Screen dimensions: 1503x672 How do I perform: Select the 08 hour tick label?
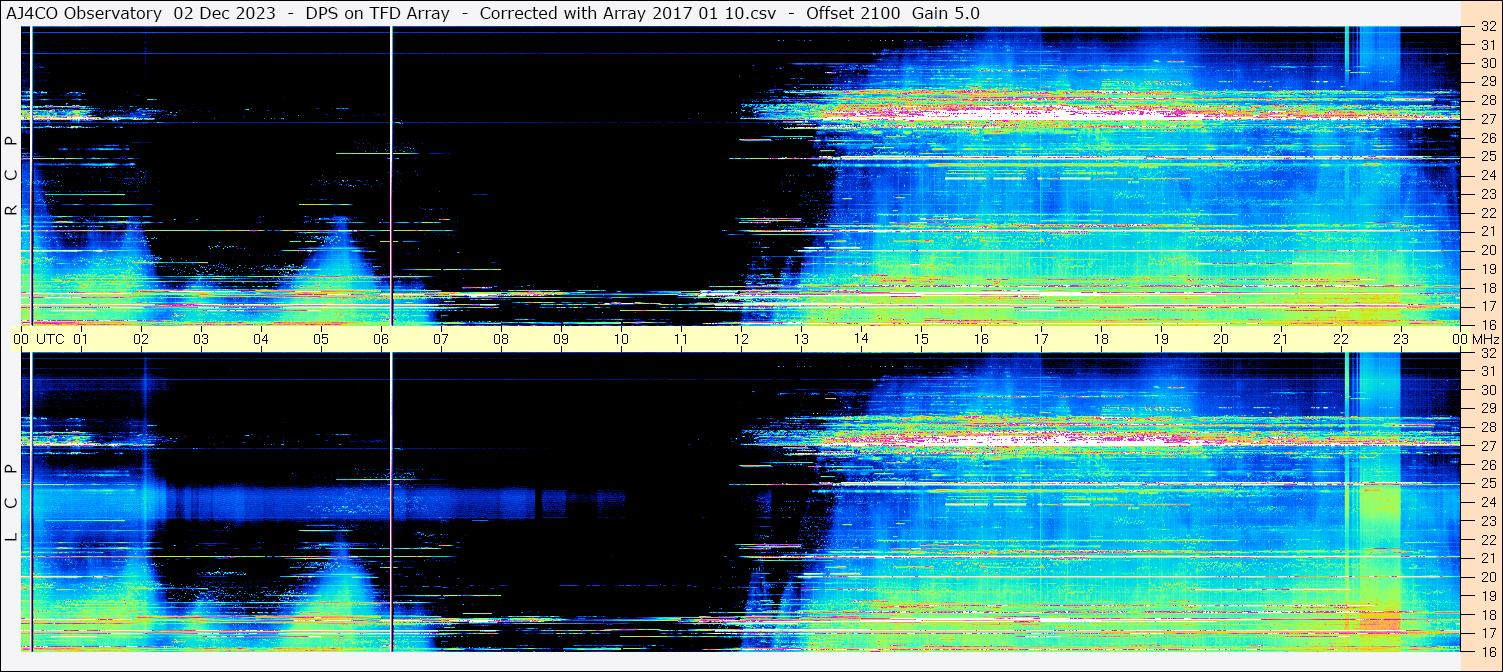[501, 339]
